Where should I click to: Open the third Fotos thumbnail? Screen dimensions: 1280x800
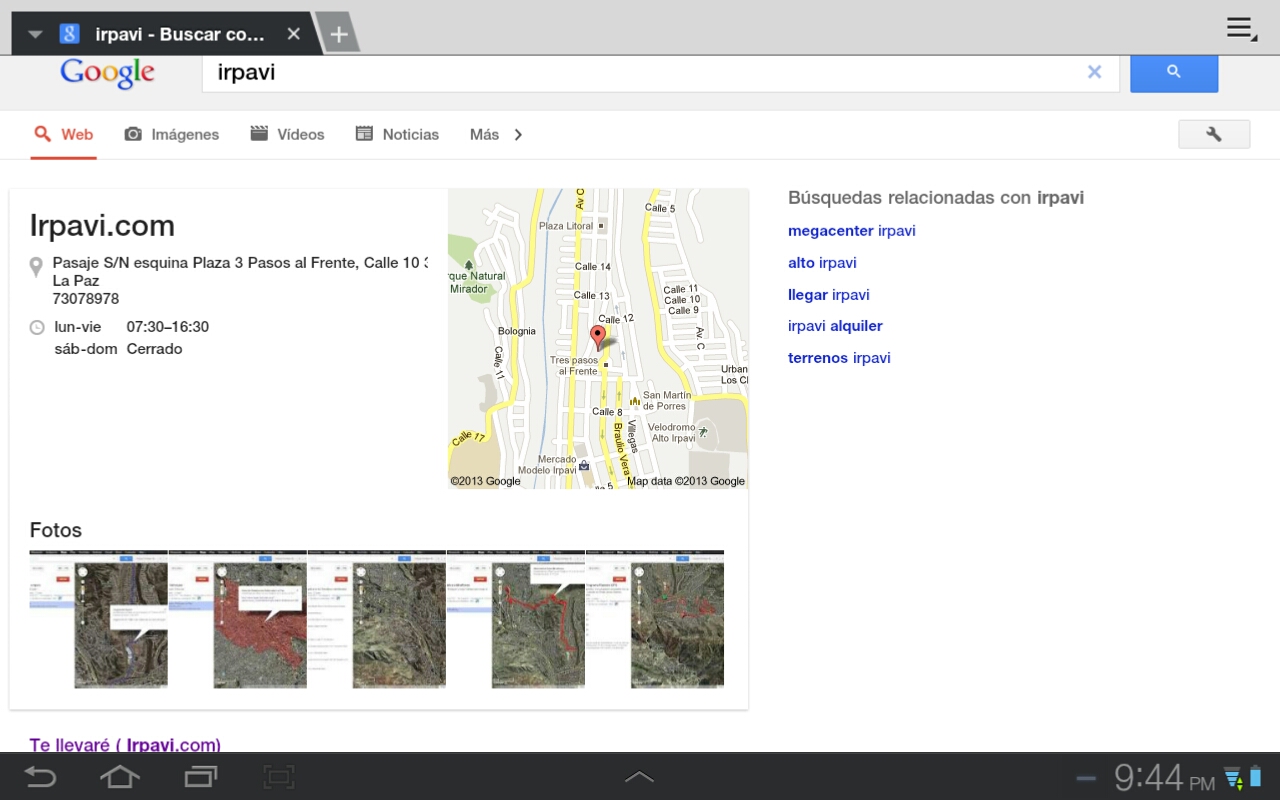[x=377, y=619]
